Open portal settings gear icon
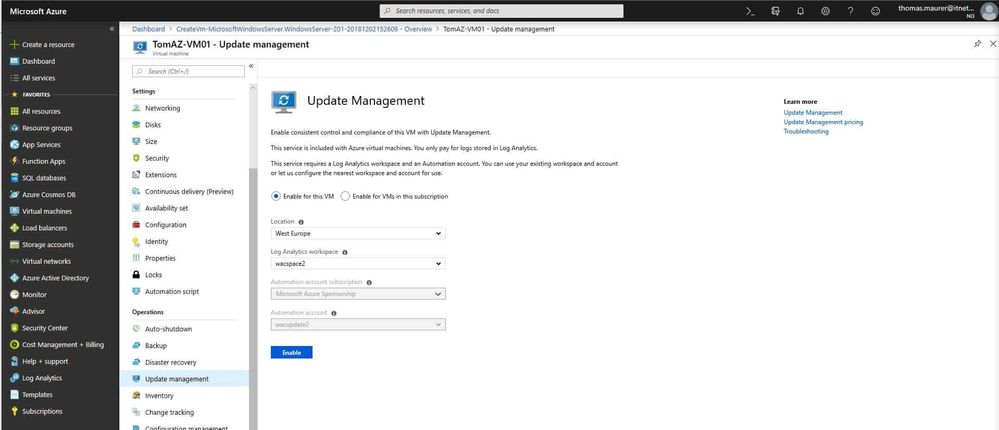This screenshot has height=430, width=999. point(825,11)
